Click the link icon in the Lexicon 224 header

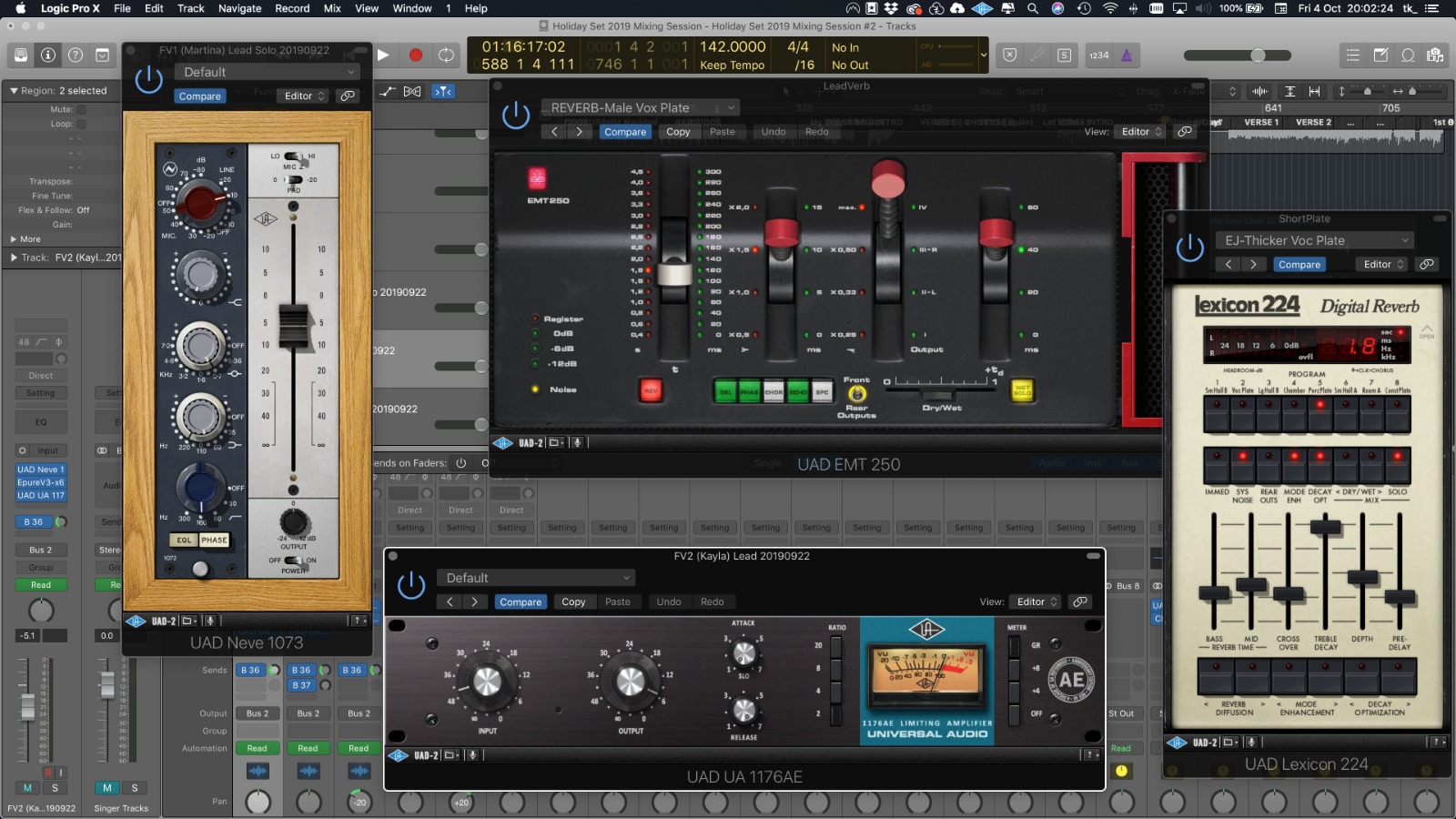pos(1427,264)
